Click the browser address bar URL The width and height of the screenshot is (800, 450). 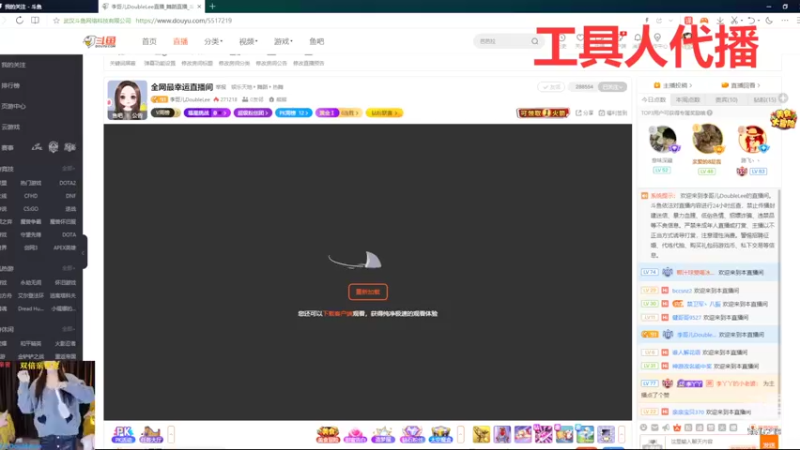(x=184, y=20)
